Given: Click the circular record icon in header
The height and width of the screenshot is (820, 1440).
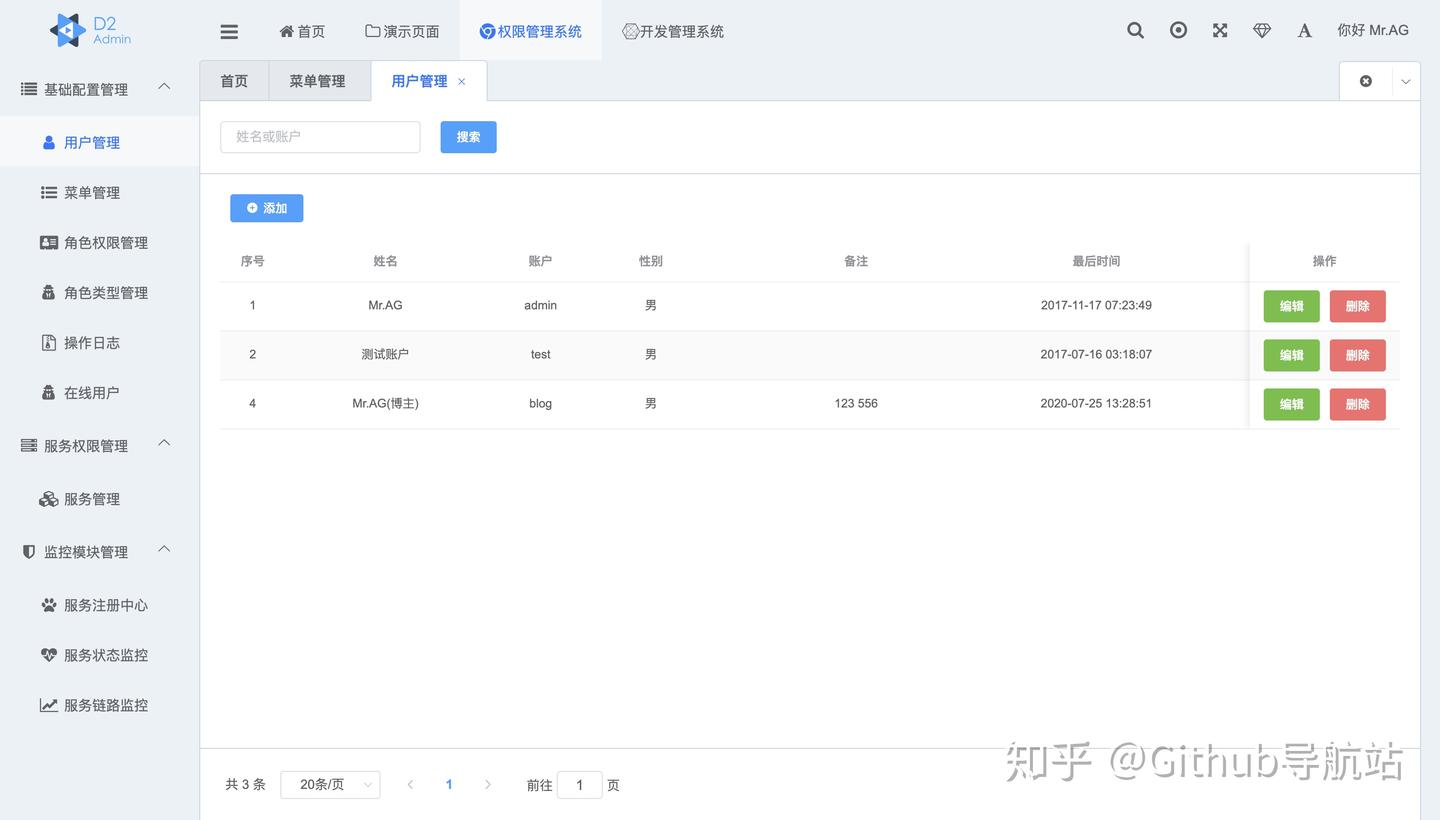Looking at the screenshot, I should (x=1178, y=30).
